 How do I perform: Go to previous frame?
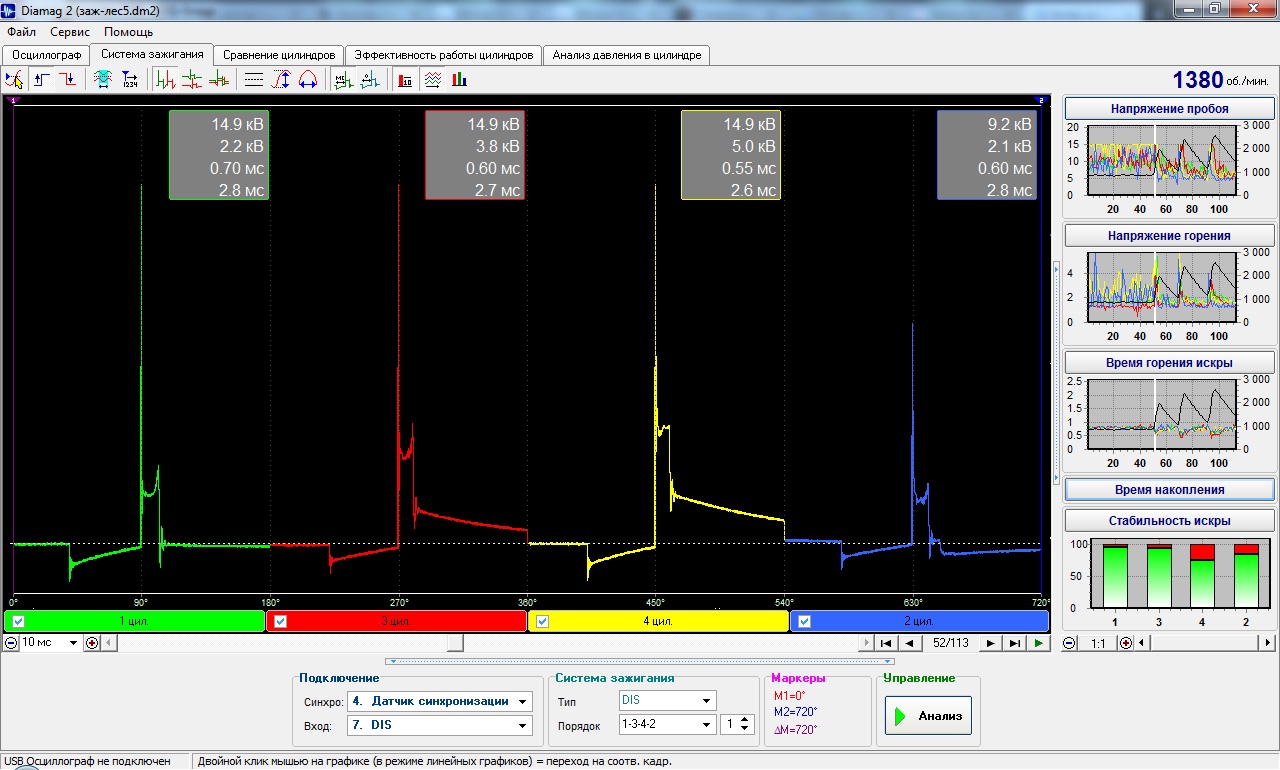click(910, 643)
